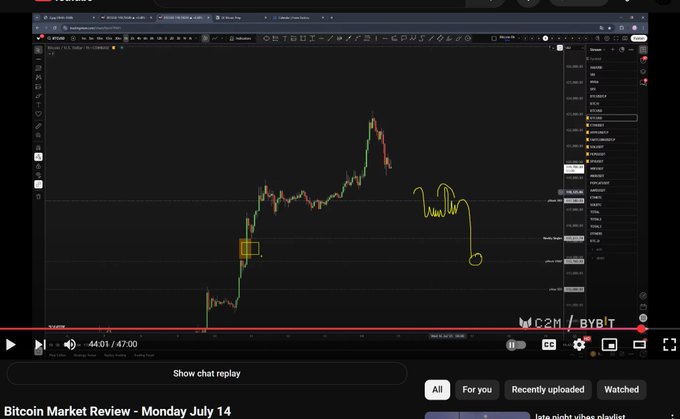Viewport: 680px width, 419px height.
Task: Open browser profile avatar
Action: [634, 28]
